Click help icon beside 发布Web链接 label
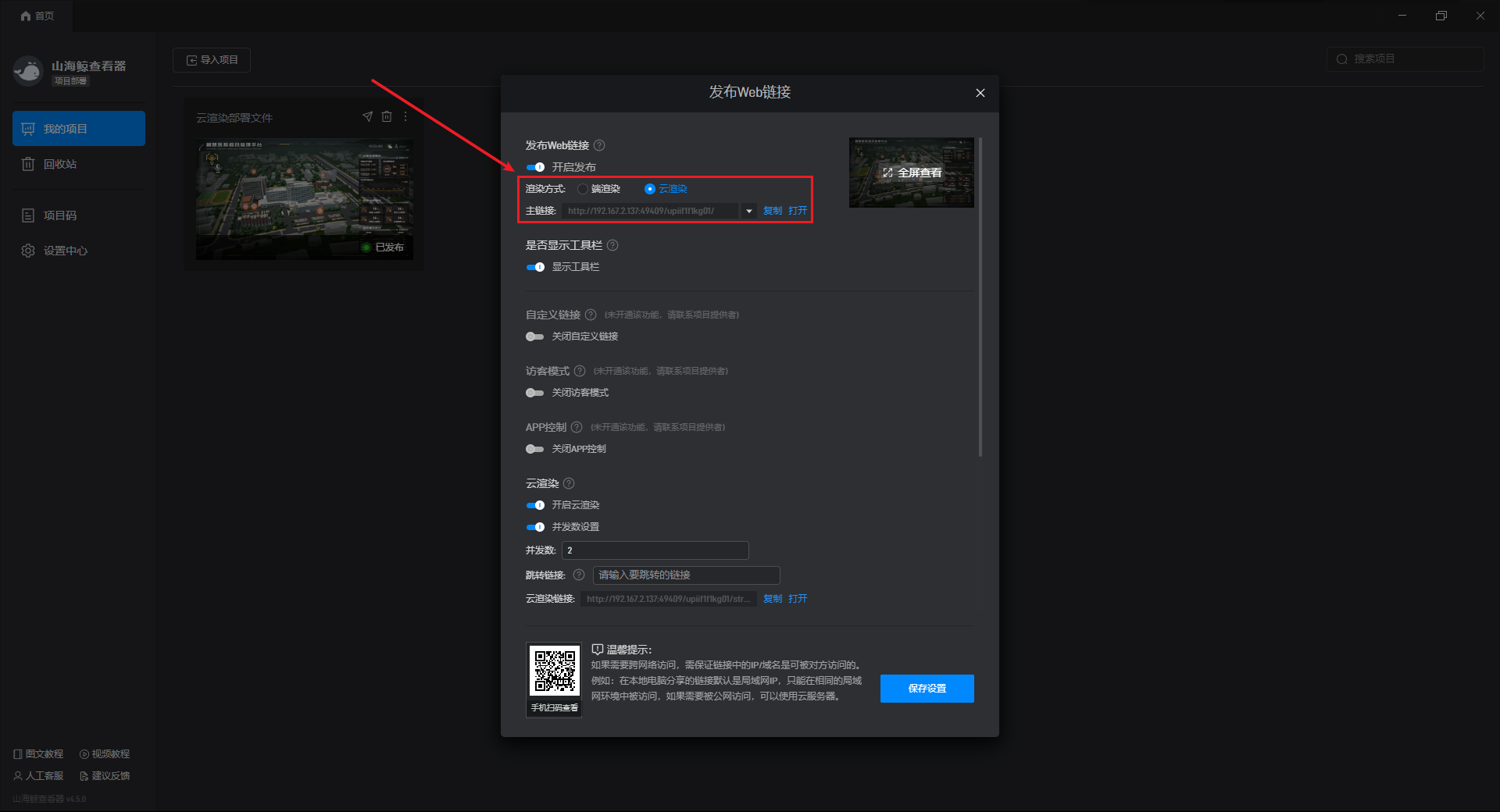 pos(599,145)
